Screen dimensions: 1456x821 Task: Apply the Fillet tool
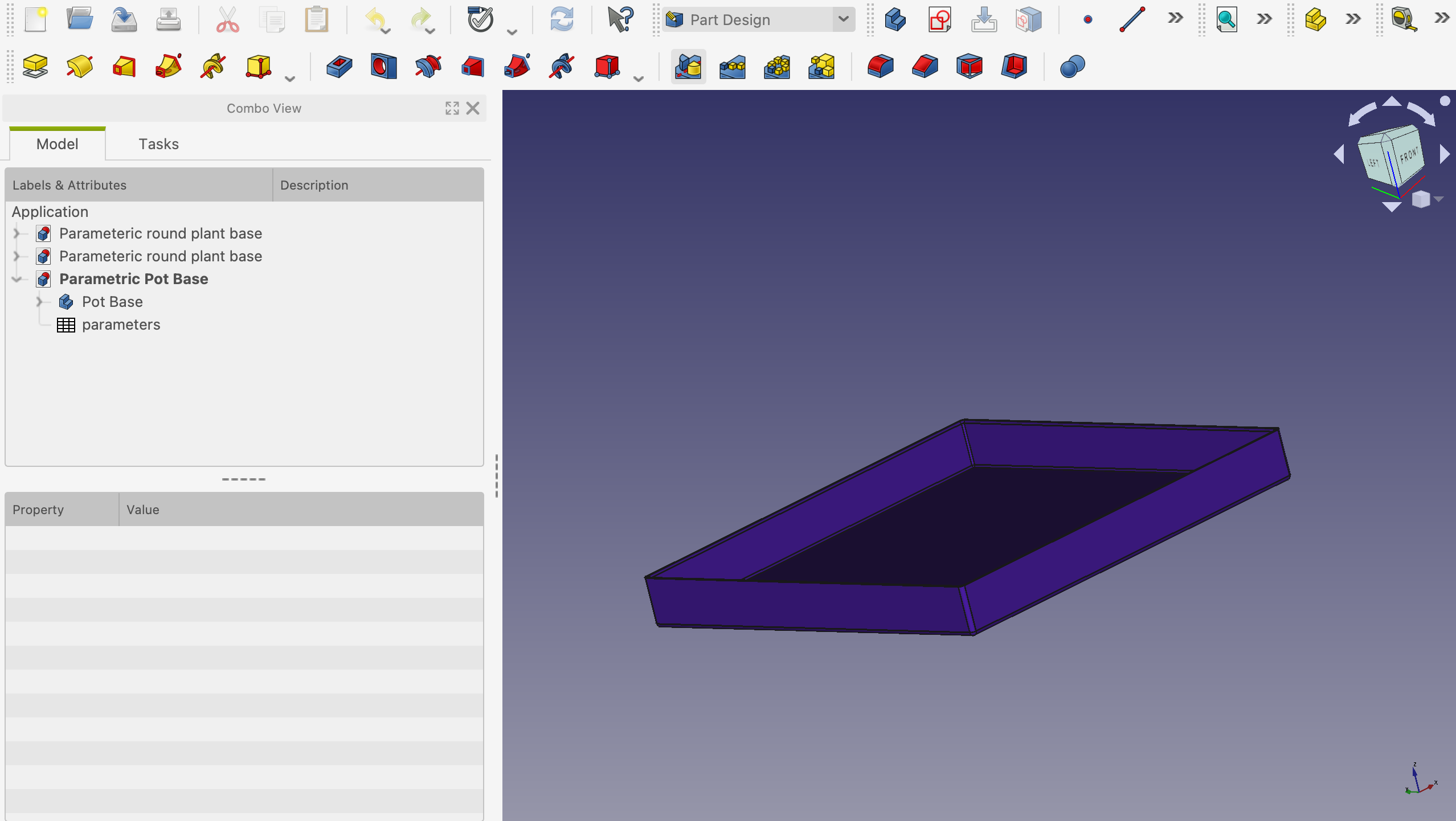coord(881,67)
